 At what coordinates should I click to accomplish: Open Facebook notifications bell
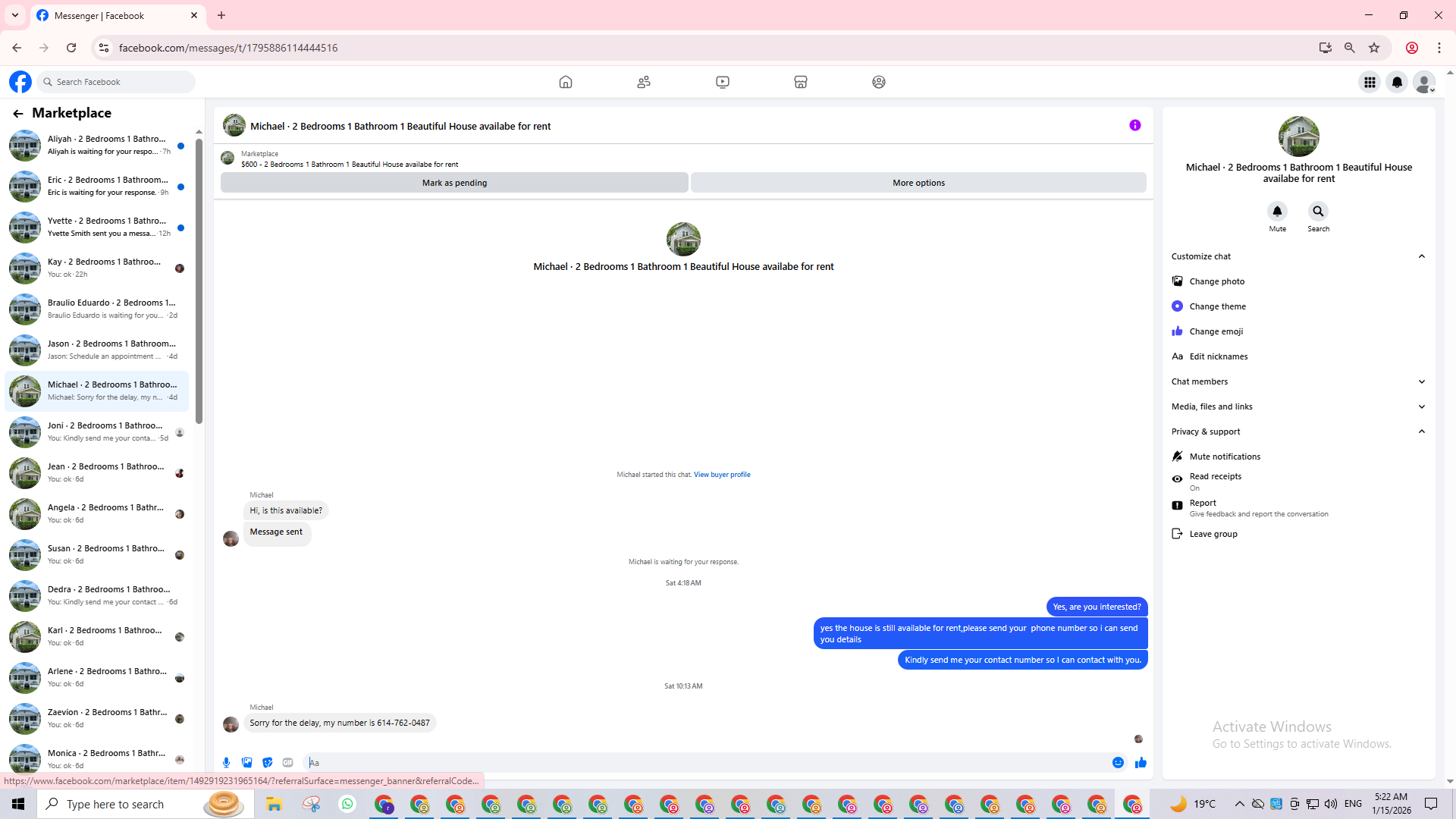tap(1397, 82)
